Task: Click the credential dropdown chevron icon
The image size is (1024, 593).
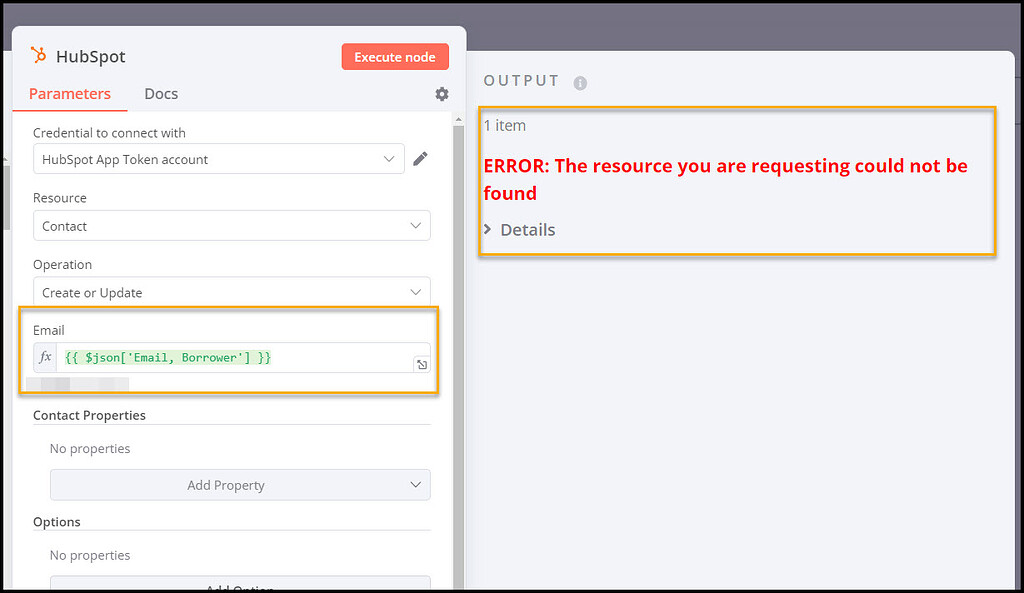Action: pyautogui.click(x=390, y=158)
